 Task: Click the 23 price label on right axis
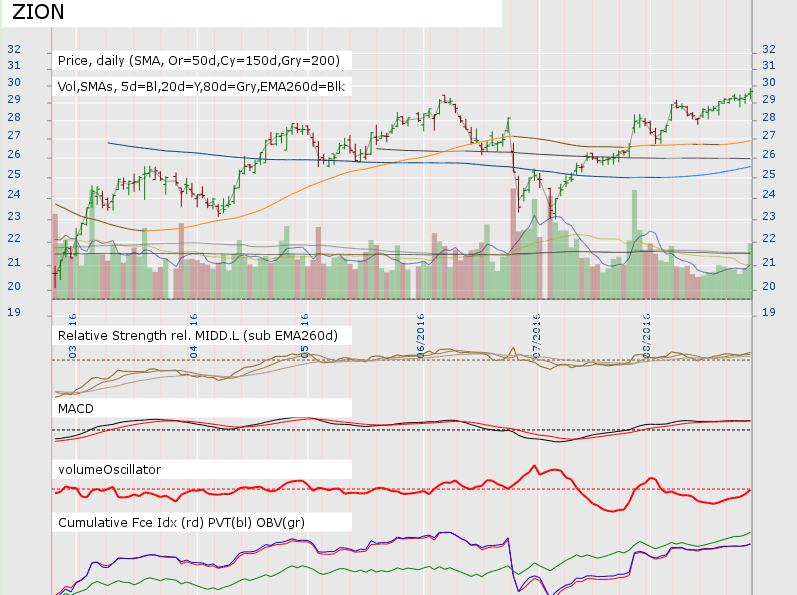(x=769, y=216)
